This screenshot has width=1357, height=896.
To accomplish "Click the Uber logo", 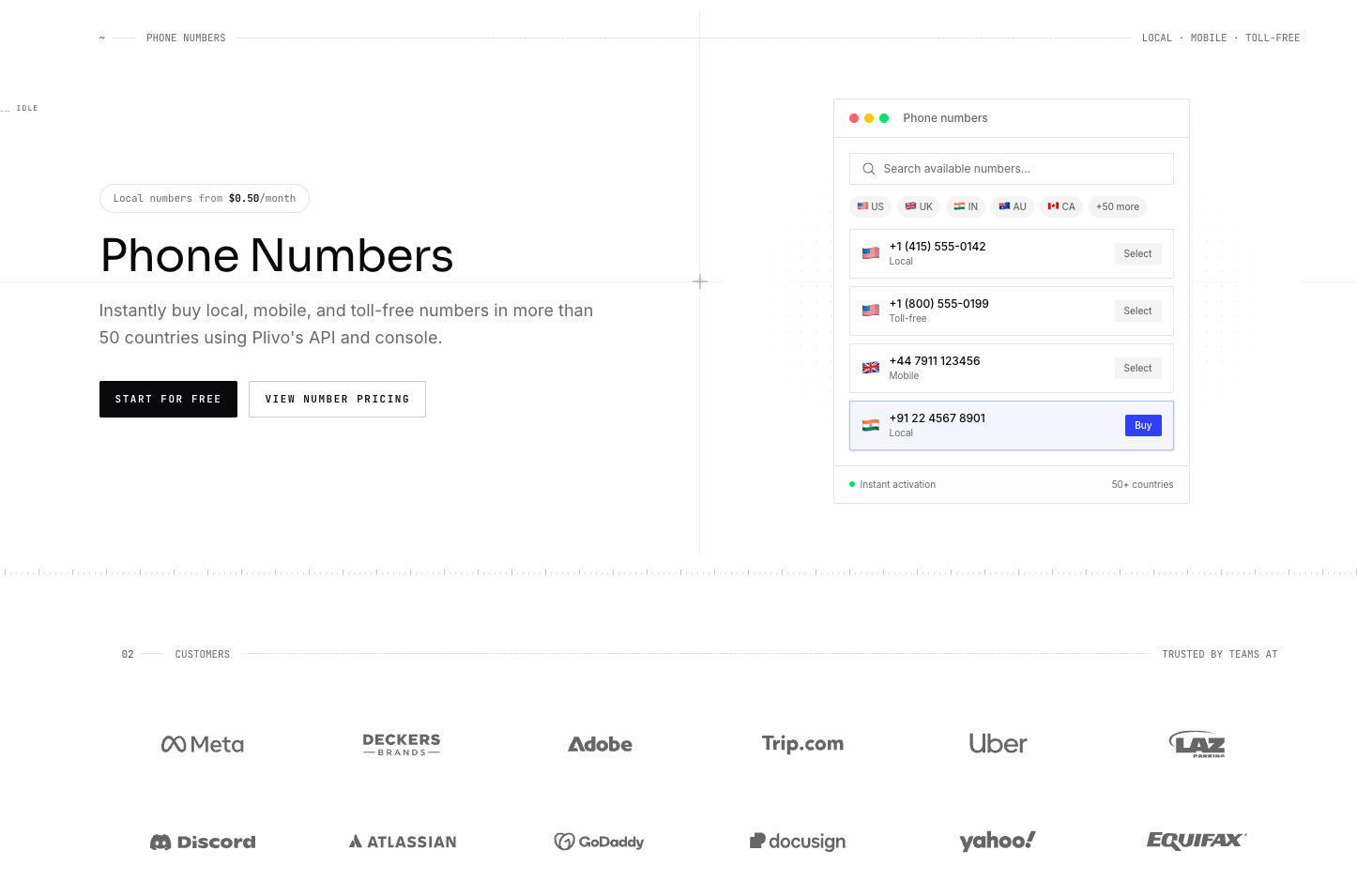I will click(999, 744).
